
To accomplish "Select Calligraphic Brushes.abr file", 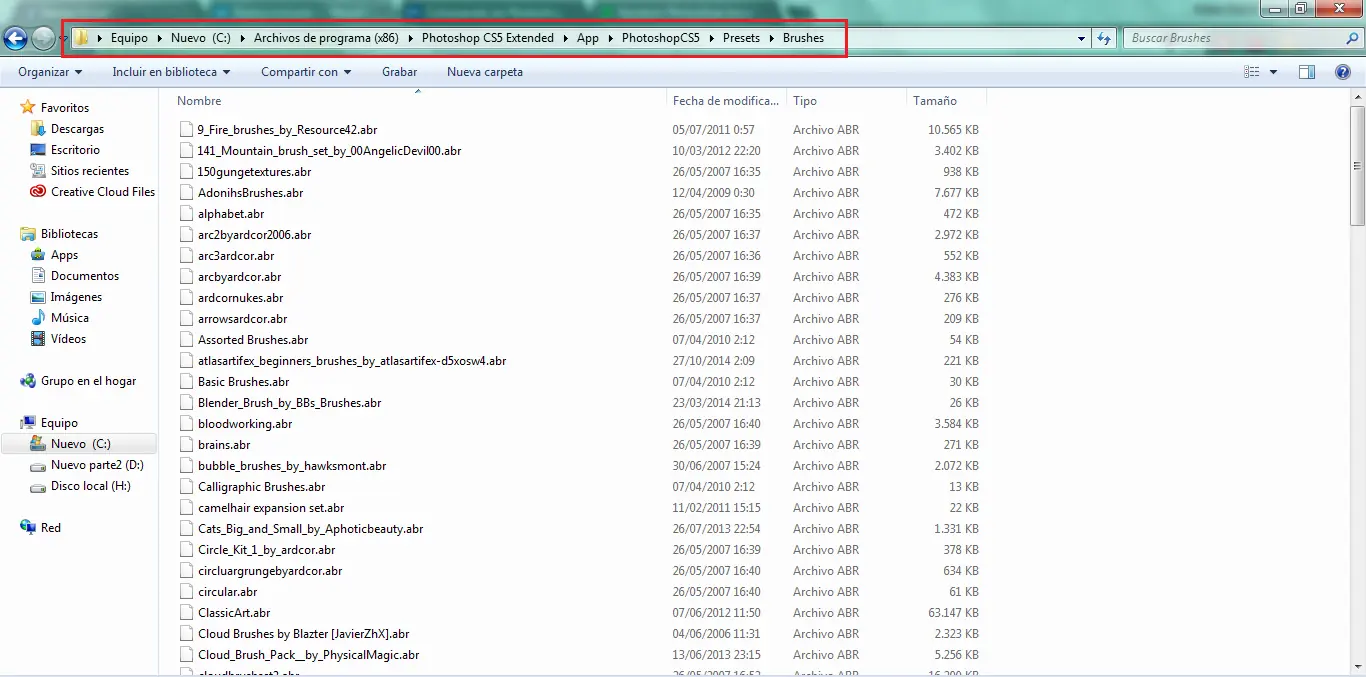I will (261, 487).
